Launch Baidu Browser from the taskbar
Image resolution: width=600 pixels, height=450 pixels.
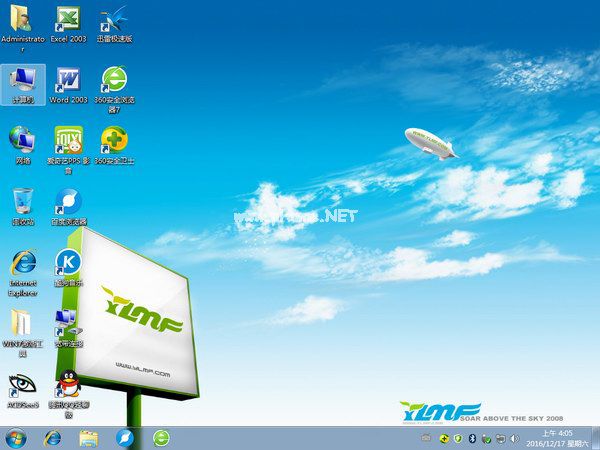125,439
